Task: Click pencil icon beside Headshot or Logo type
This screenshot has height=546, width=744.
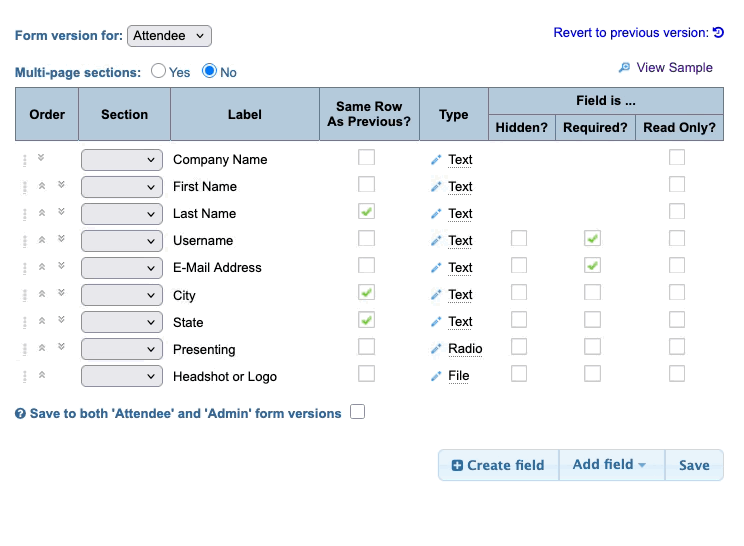Action: tap(436, 376)
